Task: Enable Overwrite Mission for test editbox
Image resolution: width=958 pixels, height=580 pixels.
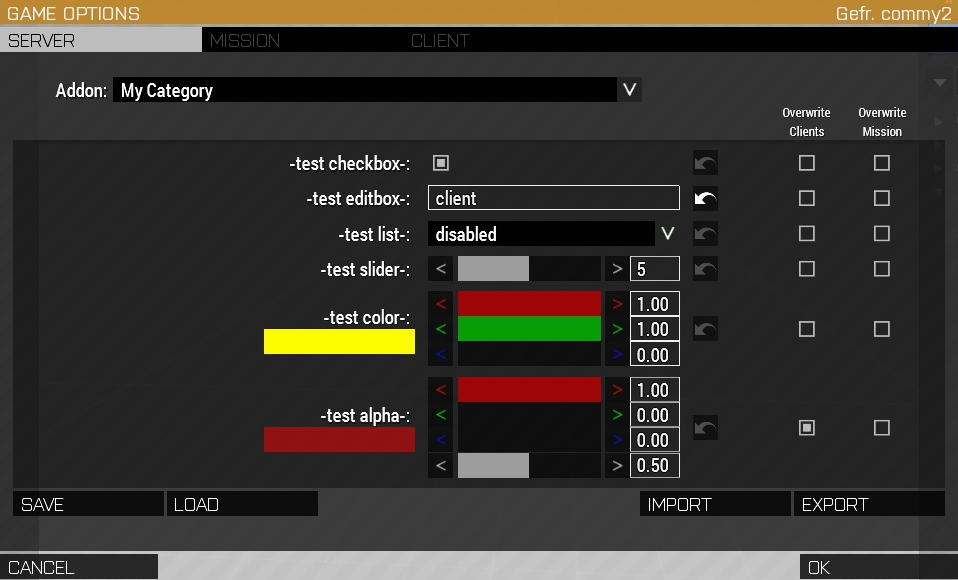Action: [x=882, y=198]
